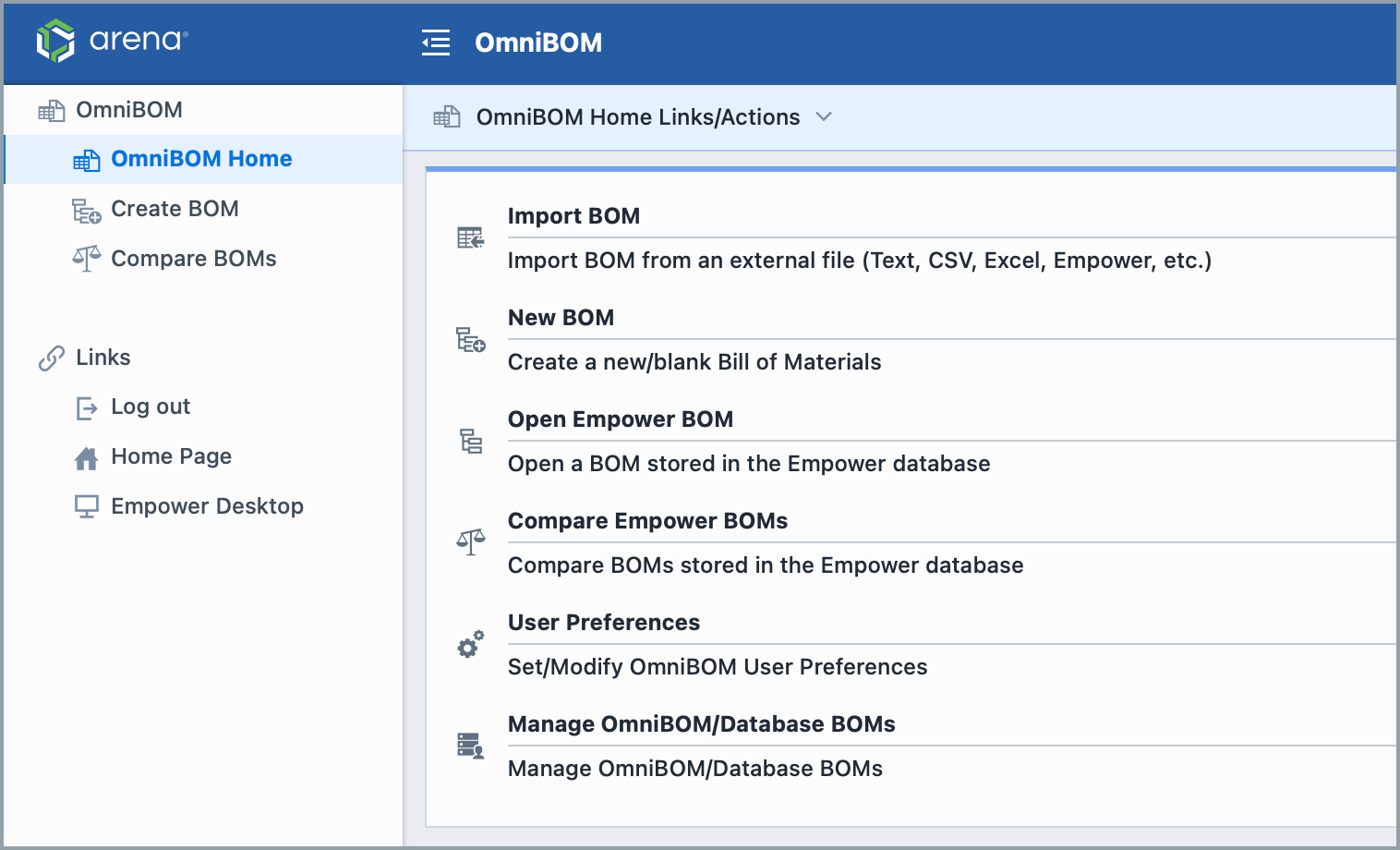This screenshot has width=1400, height=850.
Task: Click the Compare BOMs scales icon in sidebar
Action: [87, 259]
